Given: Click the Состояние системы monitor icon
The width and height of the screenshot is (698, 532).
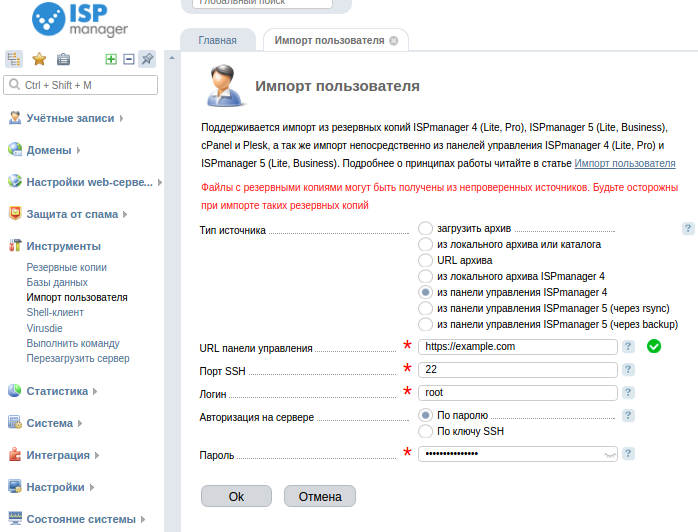Looking at the screenshot, I should coord(15,519).
